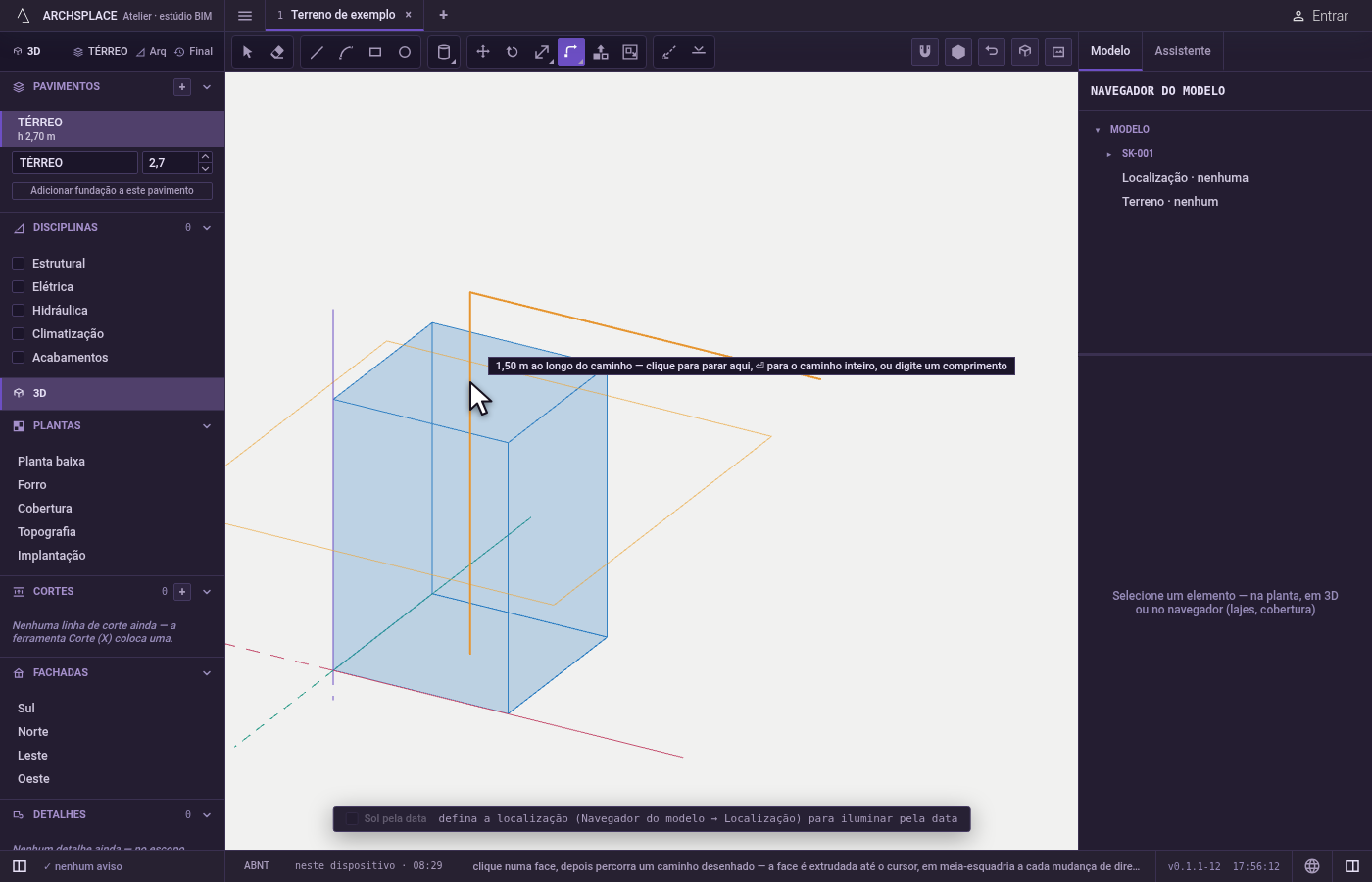Click Adicionar fundação a este pavimento
The height and width of the screenshot is (882, 1372).
pos(112,191)
